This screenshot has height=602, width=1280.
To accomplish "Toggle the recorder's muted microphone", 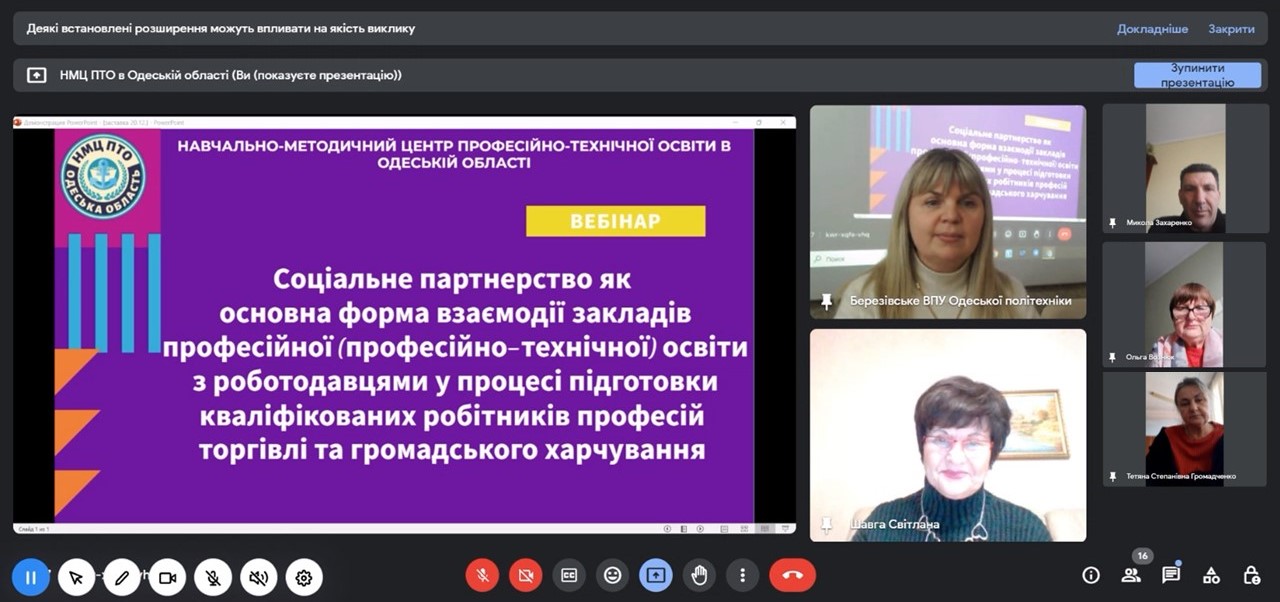I will [x=213, y=577].
